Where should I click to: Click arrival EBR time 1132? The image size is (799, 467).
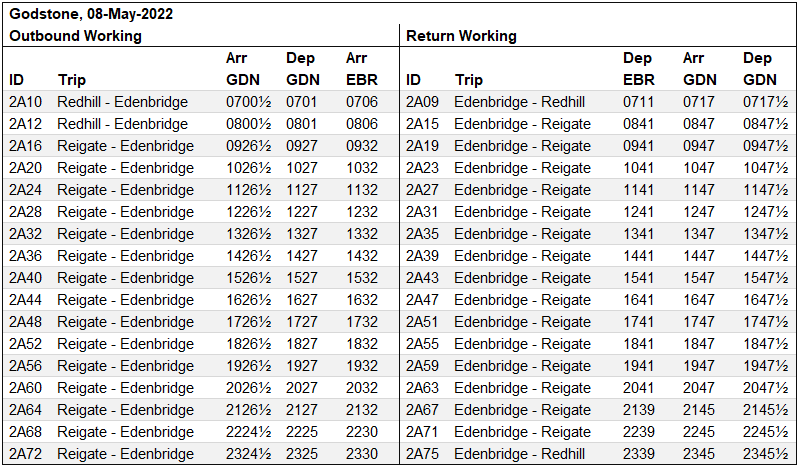[x=362, y=190]
